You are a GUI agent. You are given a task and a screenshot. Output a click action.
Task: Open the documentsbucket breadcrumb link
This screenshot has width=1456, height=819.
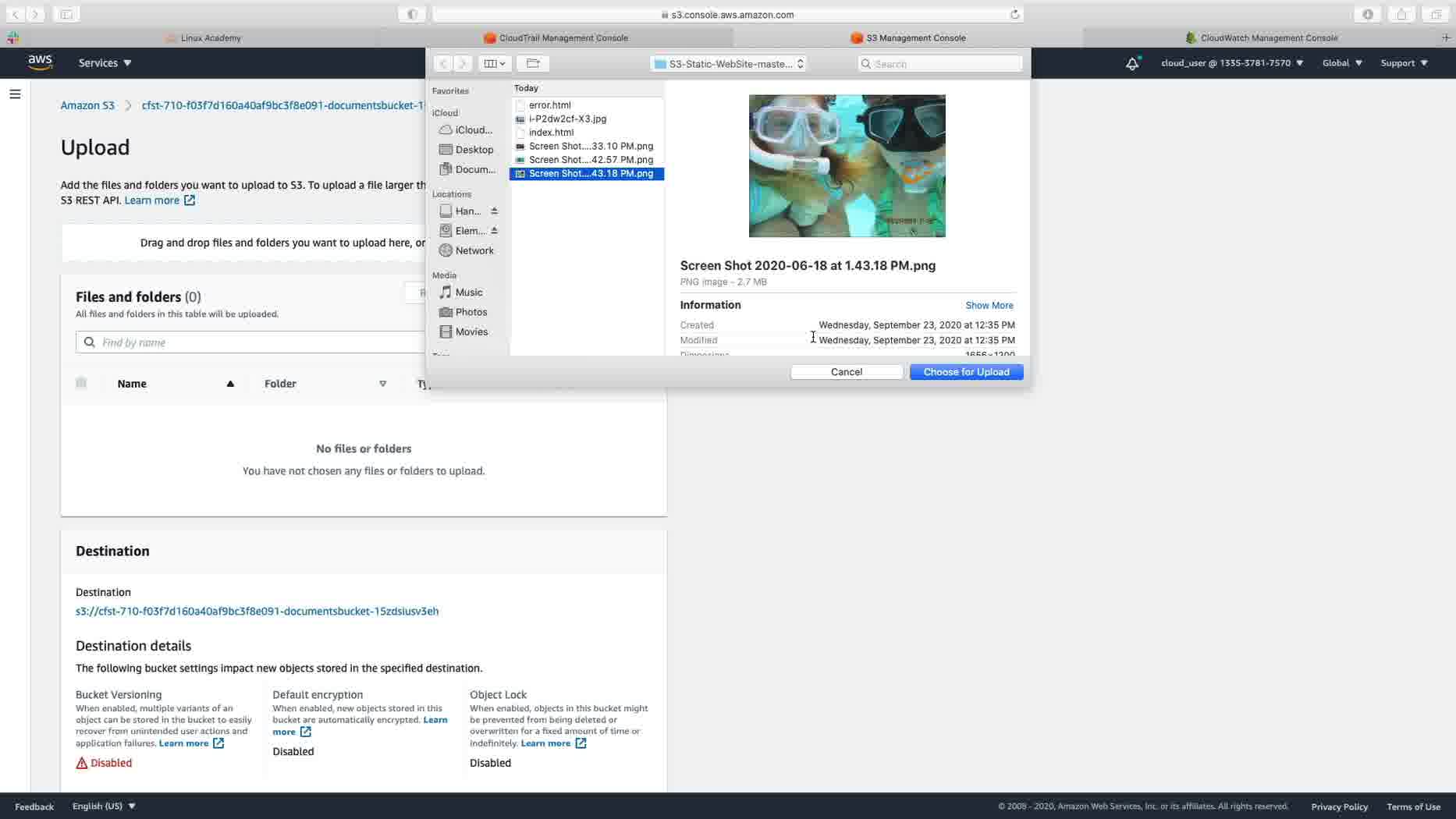click(283, 105)
